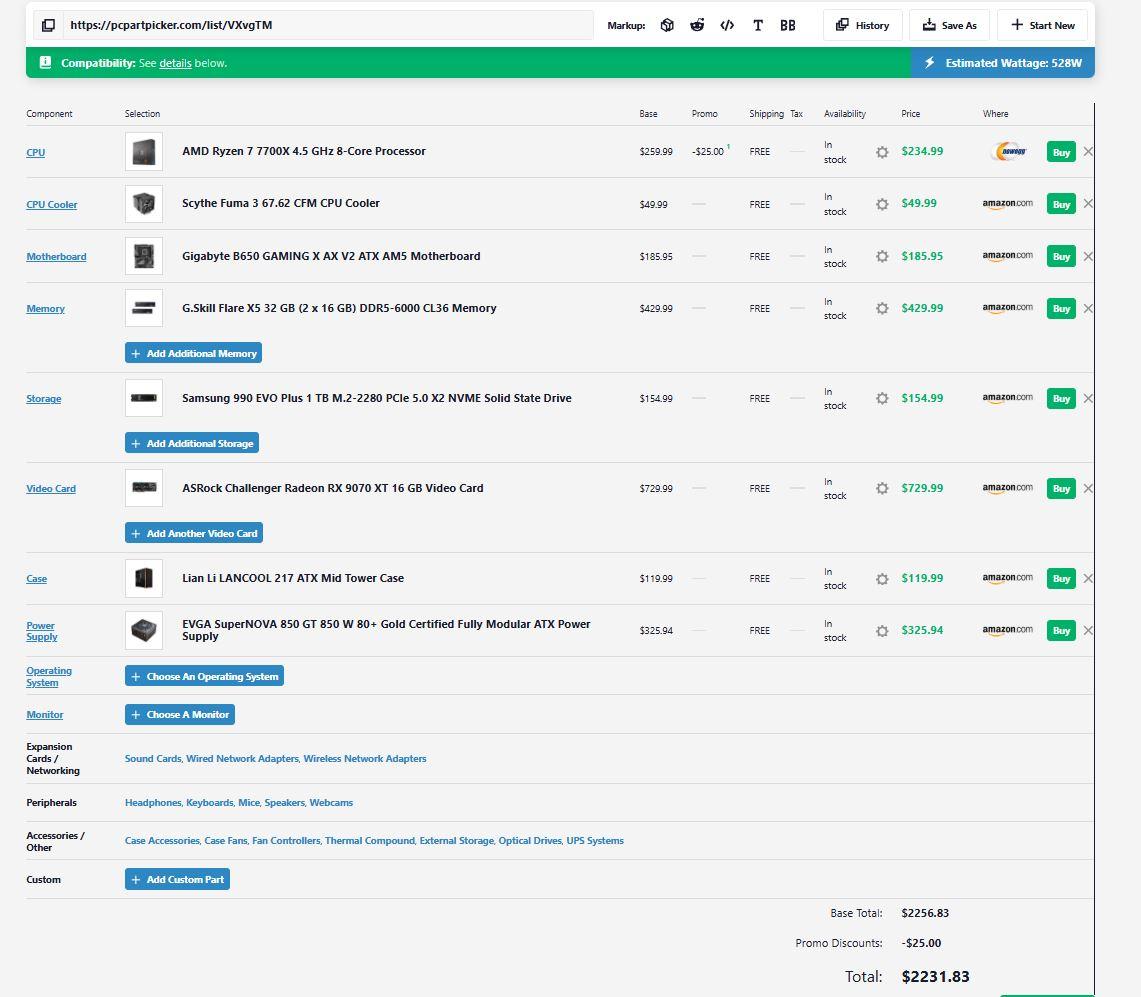Screen dimensions: 1141x997
Task: Choose the Reddit markup icon
Action: click(x=697, y=25)
